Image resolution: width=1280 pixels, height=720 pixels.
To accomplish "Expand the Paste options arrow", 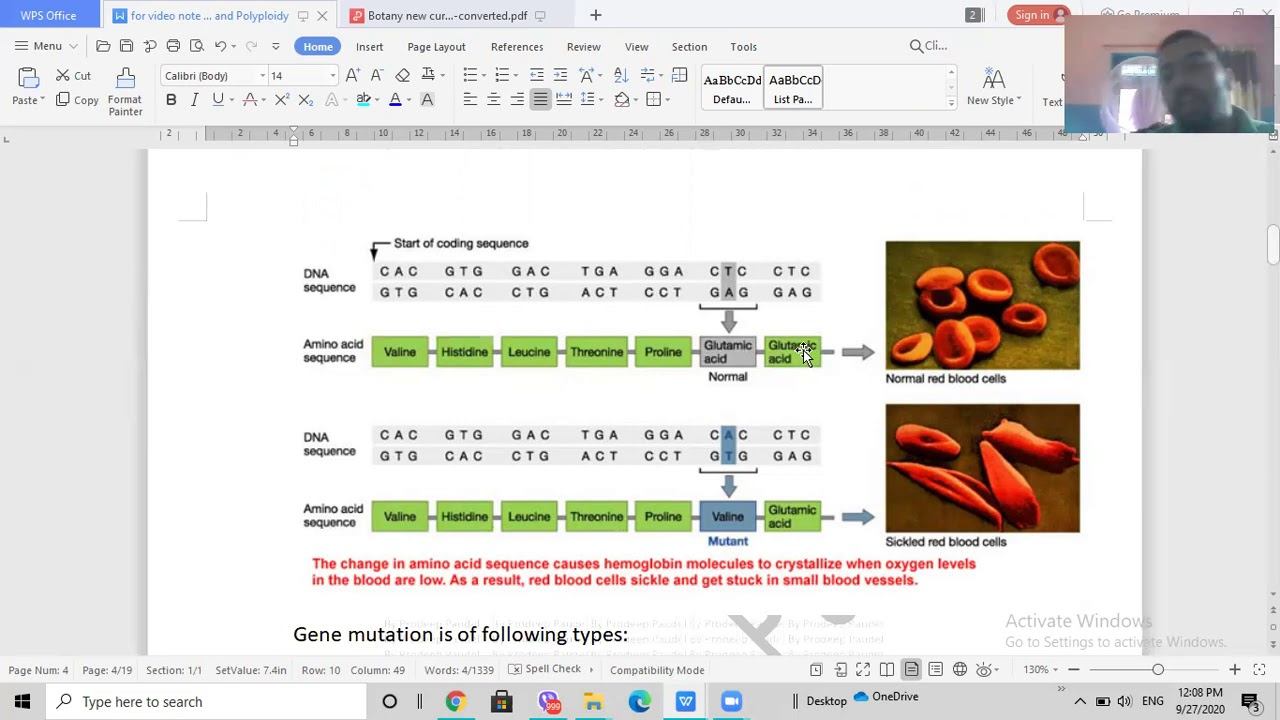I will pyautogui.click(x=42, y=100).
